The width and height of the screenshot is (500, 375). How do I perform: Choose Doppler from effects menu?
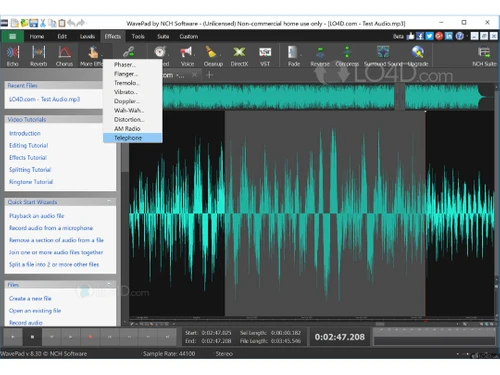point(133,101)
